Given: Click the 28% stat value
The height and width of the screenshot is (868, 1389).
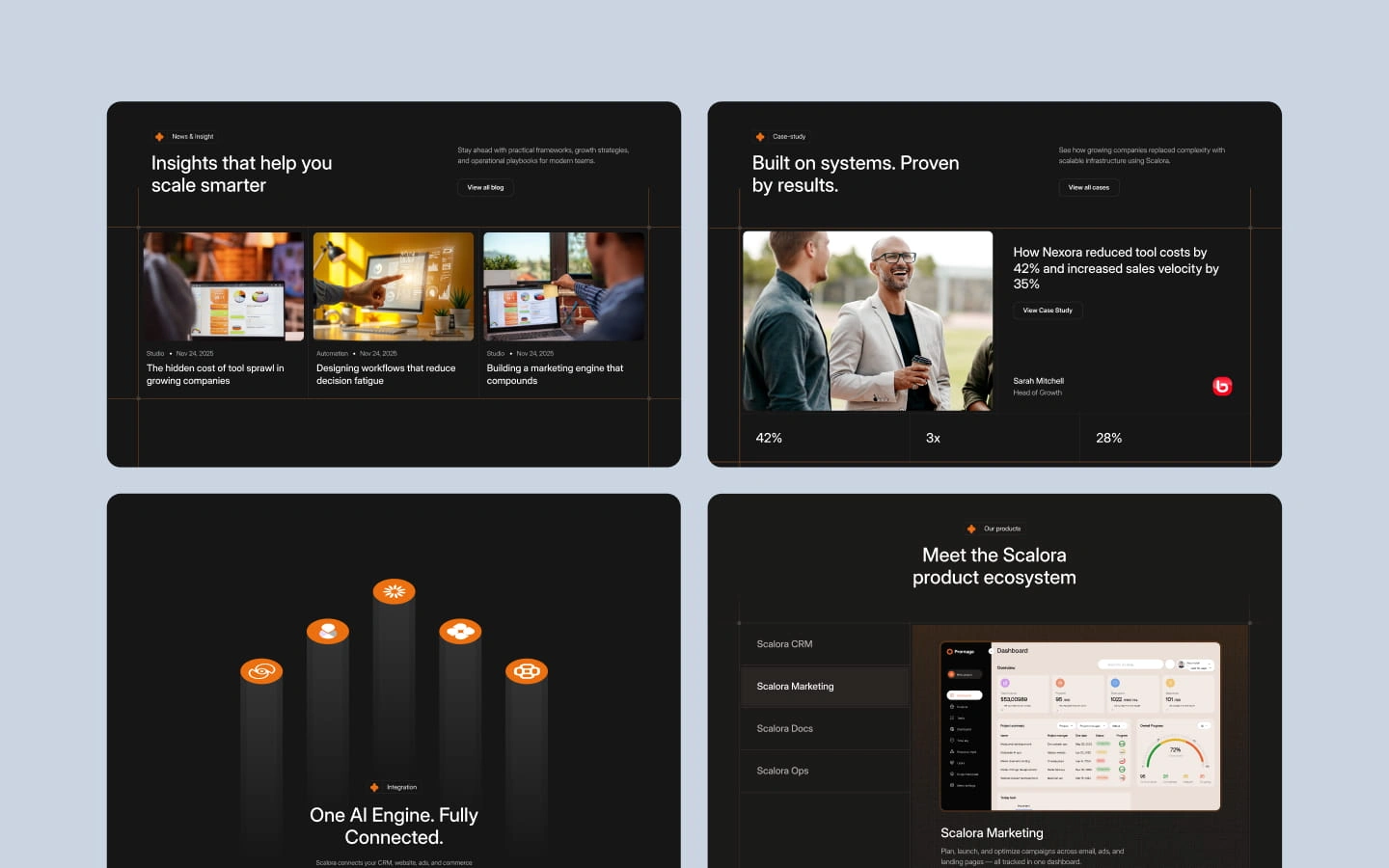Looking at the screenshot, I should (x=1108, y=438).
